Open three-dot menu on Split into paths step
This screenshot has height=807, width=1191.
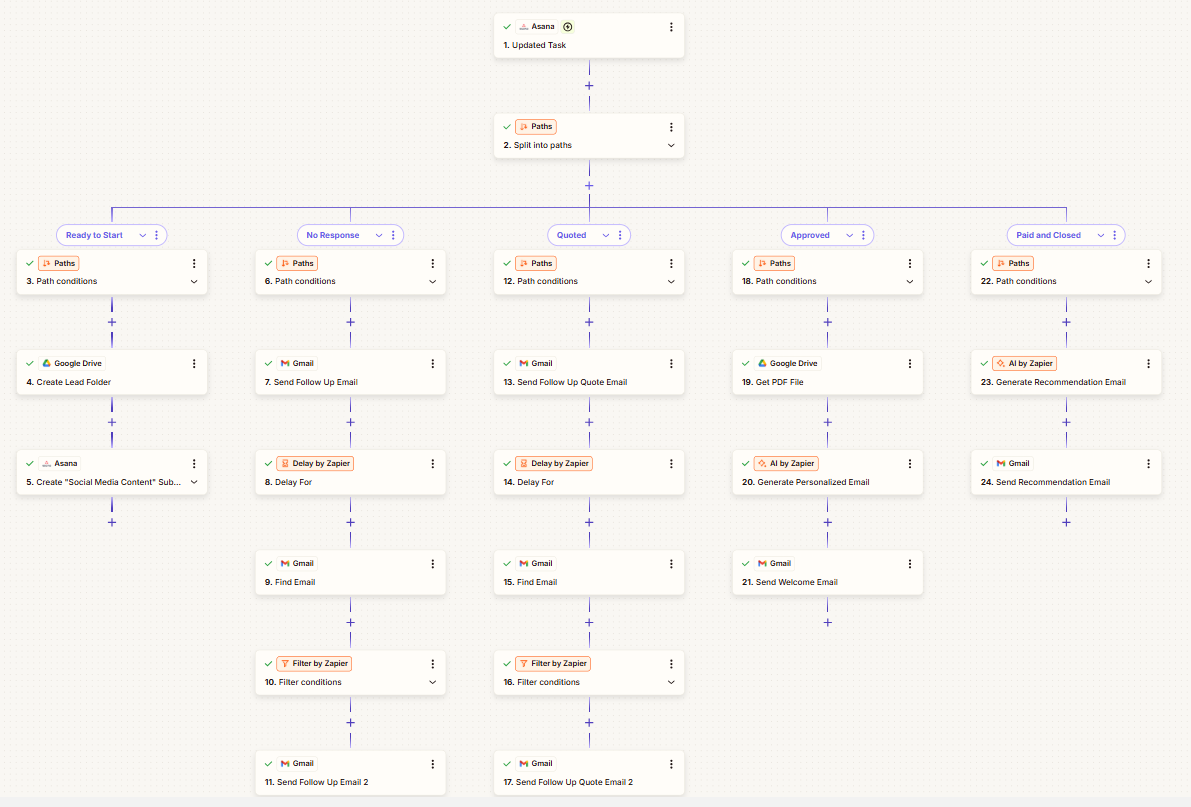[x=671, y=127]
